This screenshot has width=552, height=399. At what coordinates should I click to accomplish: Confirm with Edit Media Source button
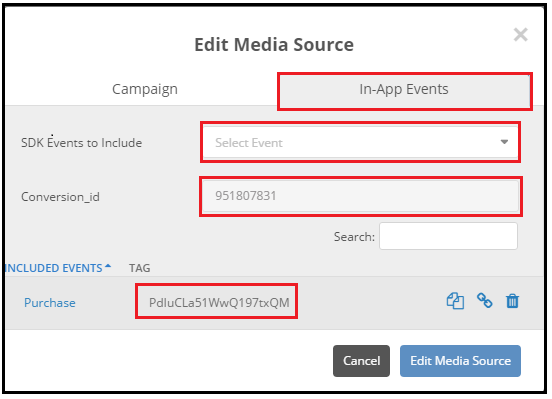[460, 361]
